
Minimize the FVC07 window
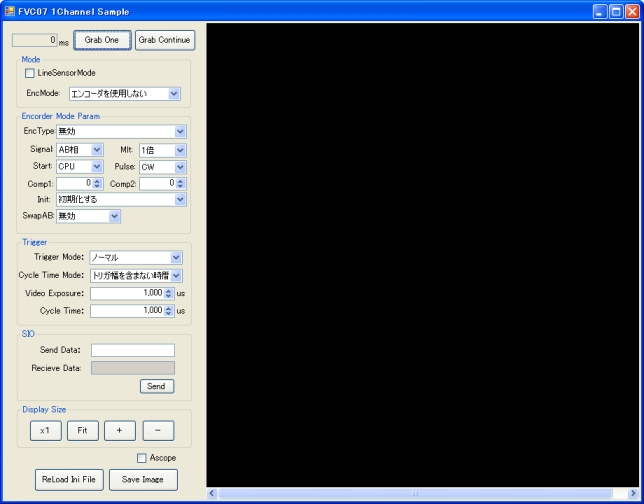[600, 12]
